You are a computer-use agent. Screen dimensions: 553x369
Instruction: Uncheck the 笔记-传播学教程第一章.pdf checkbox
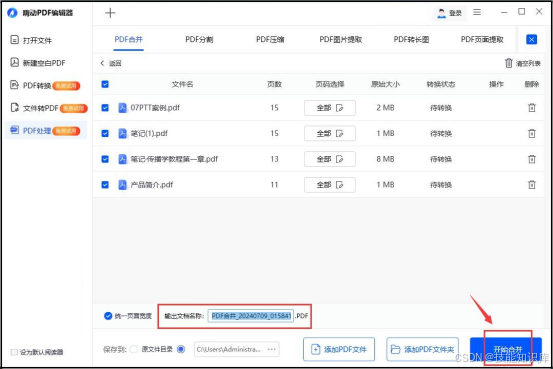[105, 159]
